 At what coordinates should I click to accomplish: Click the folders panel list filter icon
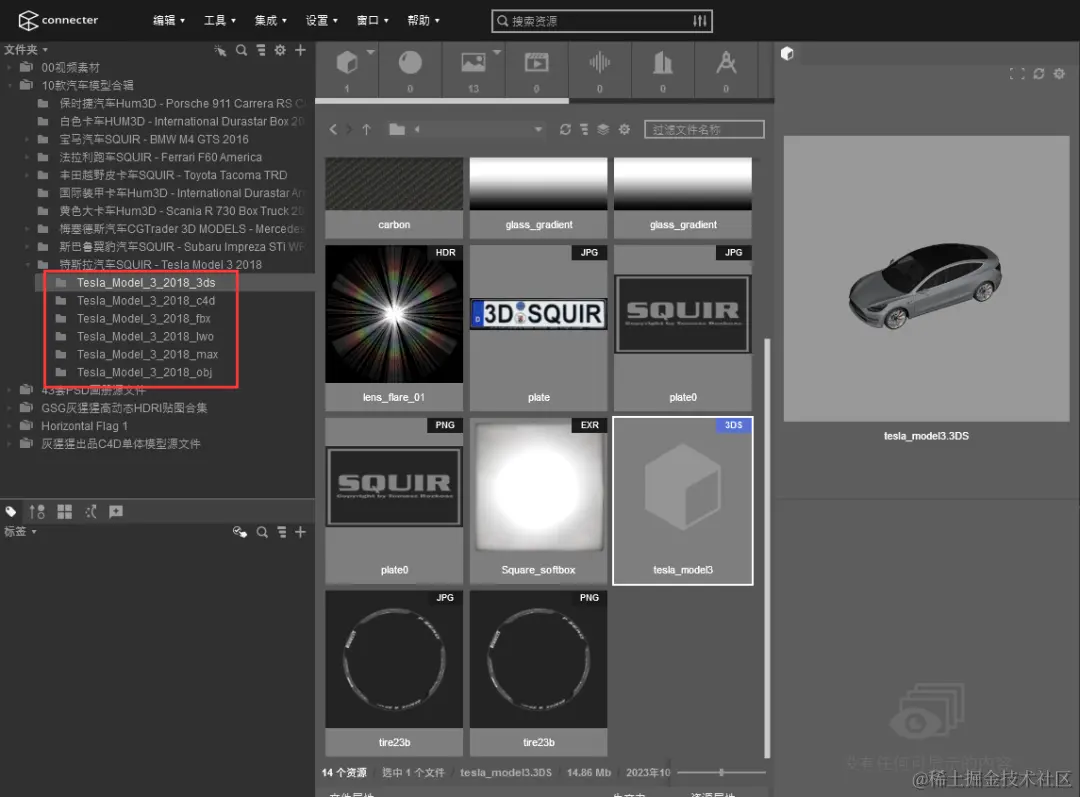coord(261,50)
